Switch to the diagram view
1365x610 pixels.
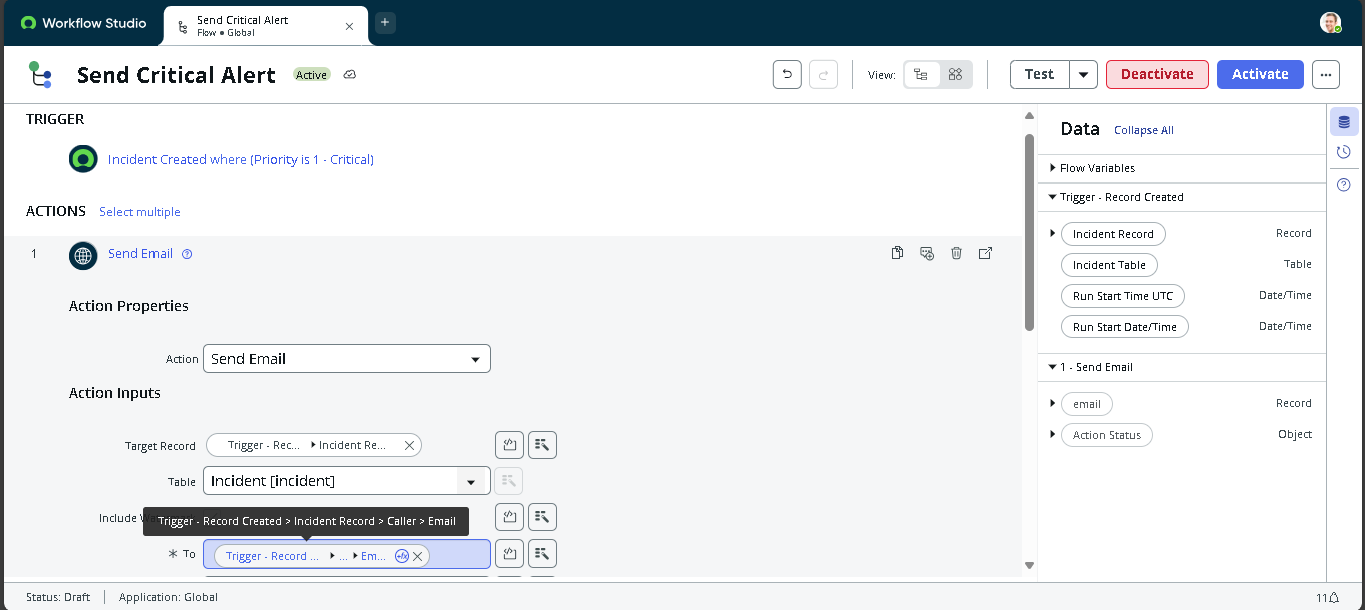[954, 74]
